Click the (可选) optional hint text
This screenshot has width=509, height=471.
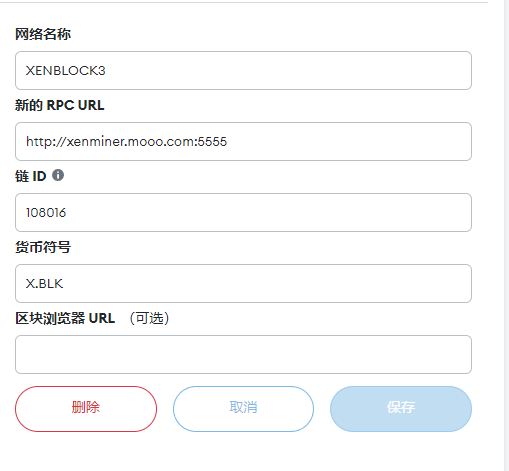[149, 318]
